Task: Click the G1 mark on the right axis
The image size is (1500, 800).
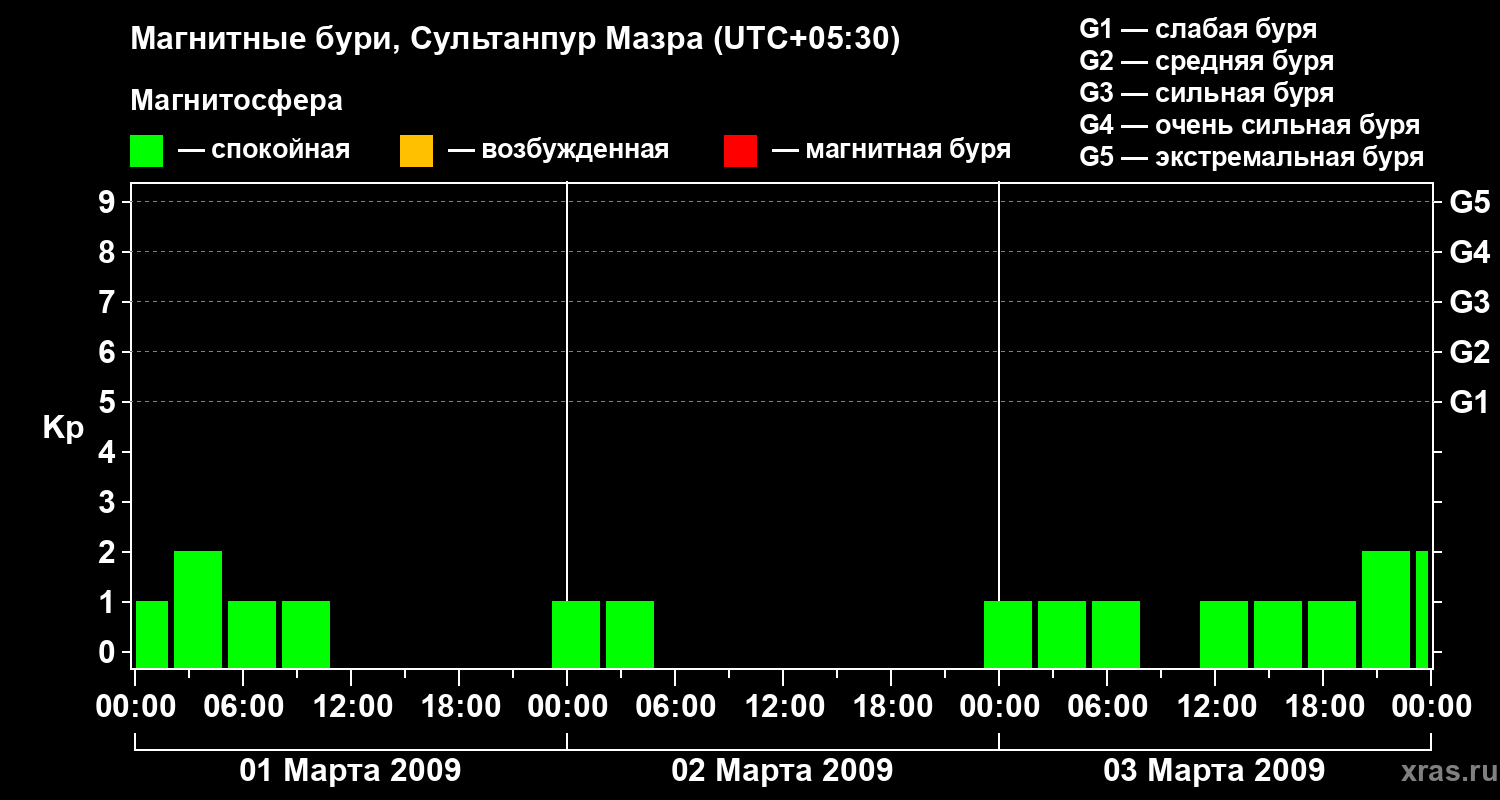Action: point(1469,403)
